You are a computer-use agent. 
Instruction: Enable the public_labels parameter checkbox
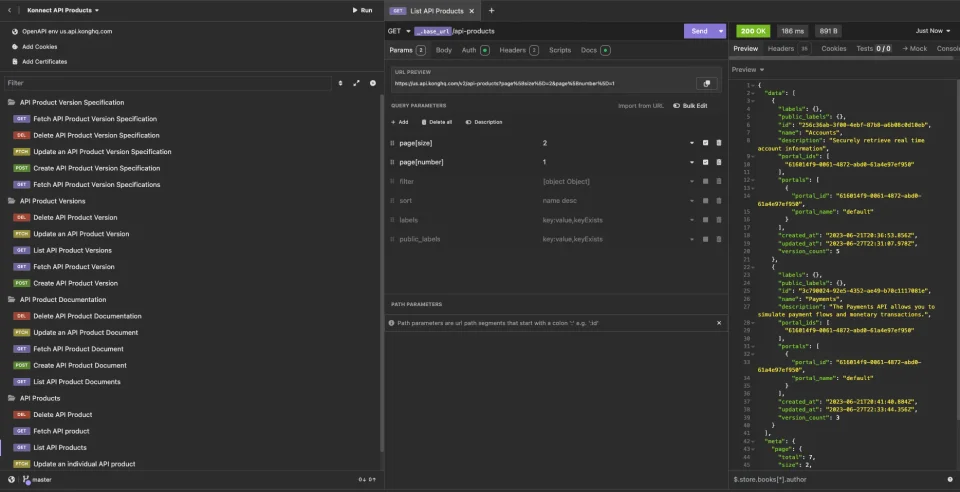[x=705, y=239]
